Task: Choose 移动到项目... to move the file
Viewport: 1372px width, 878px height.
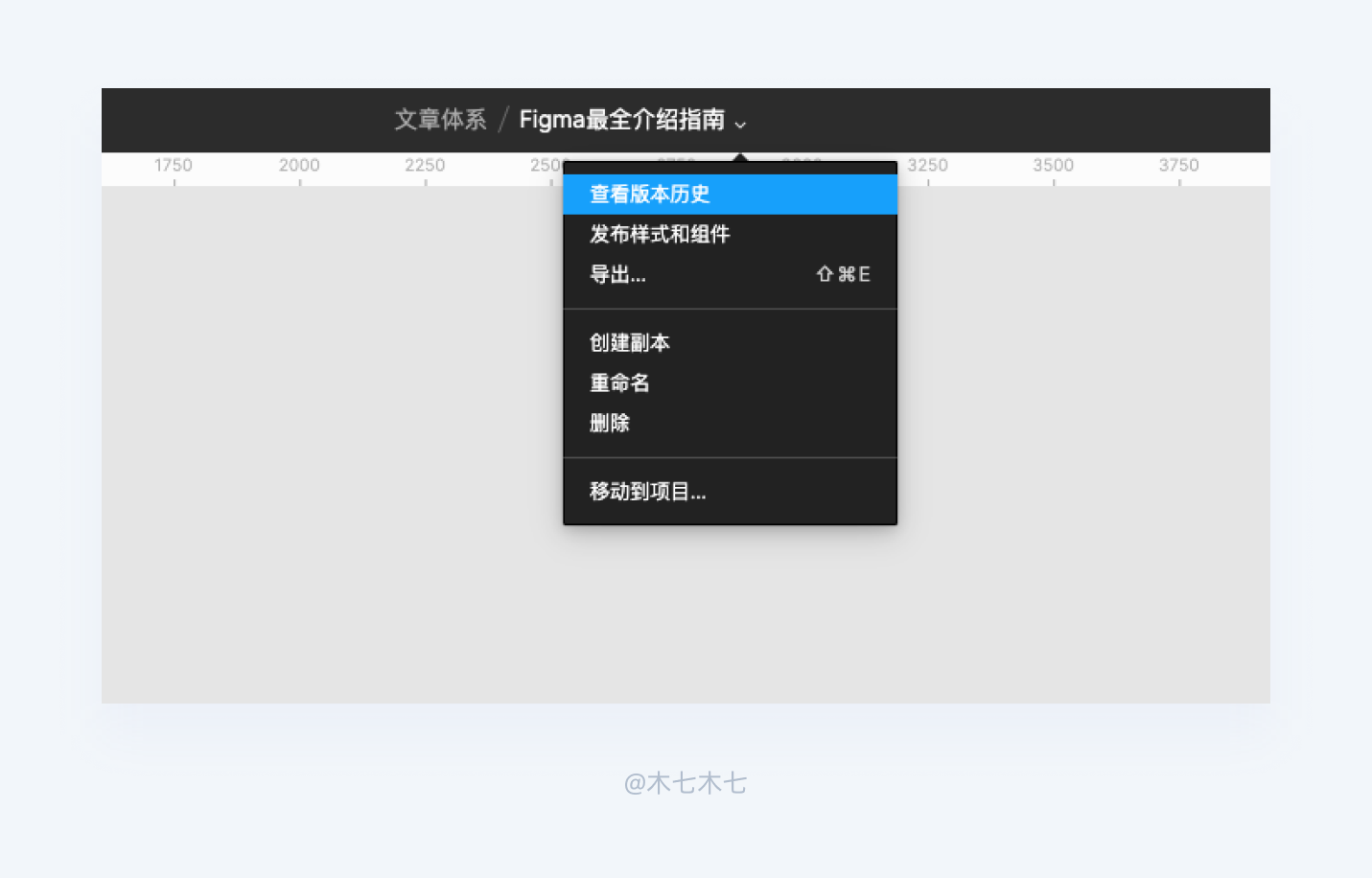Action: pyautogui.click(x=647, y=491)
